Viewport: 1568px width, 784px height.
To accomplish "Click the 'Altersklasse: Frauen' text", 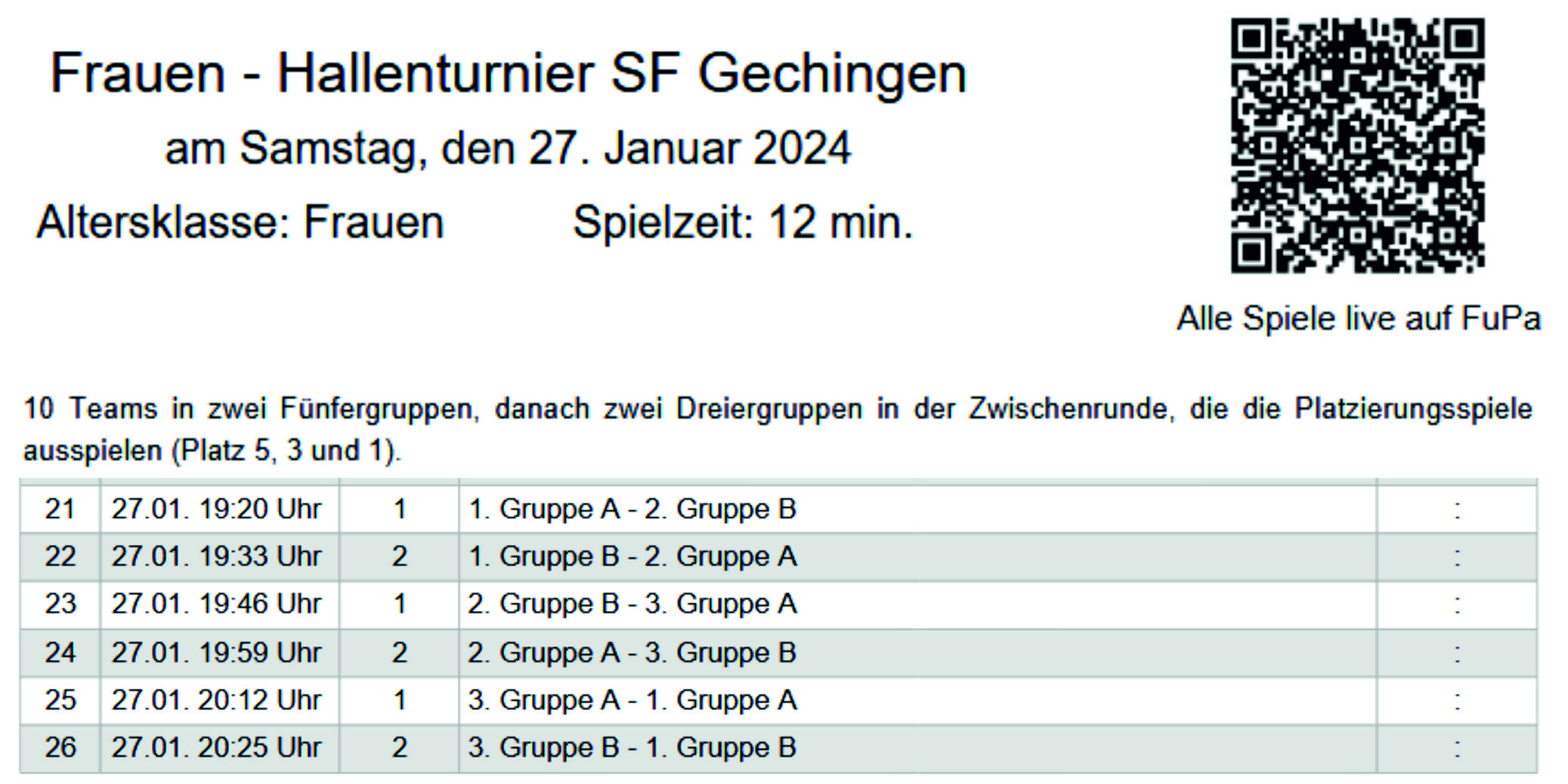I will 240,223.
